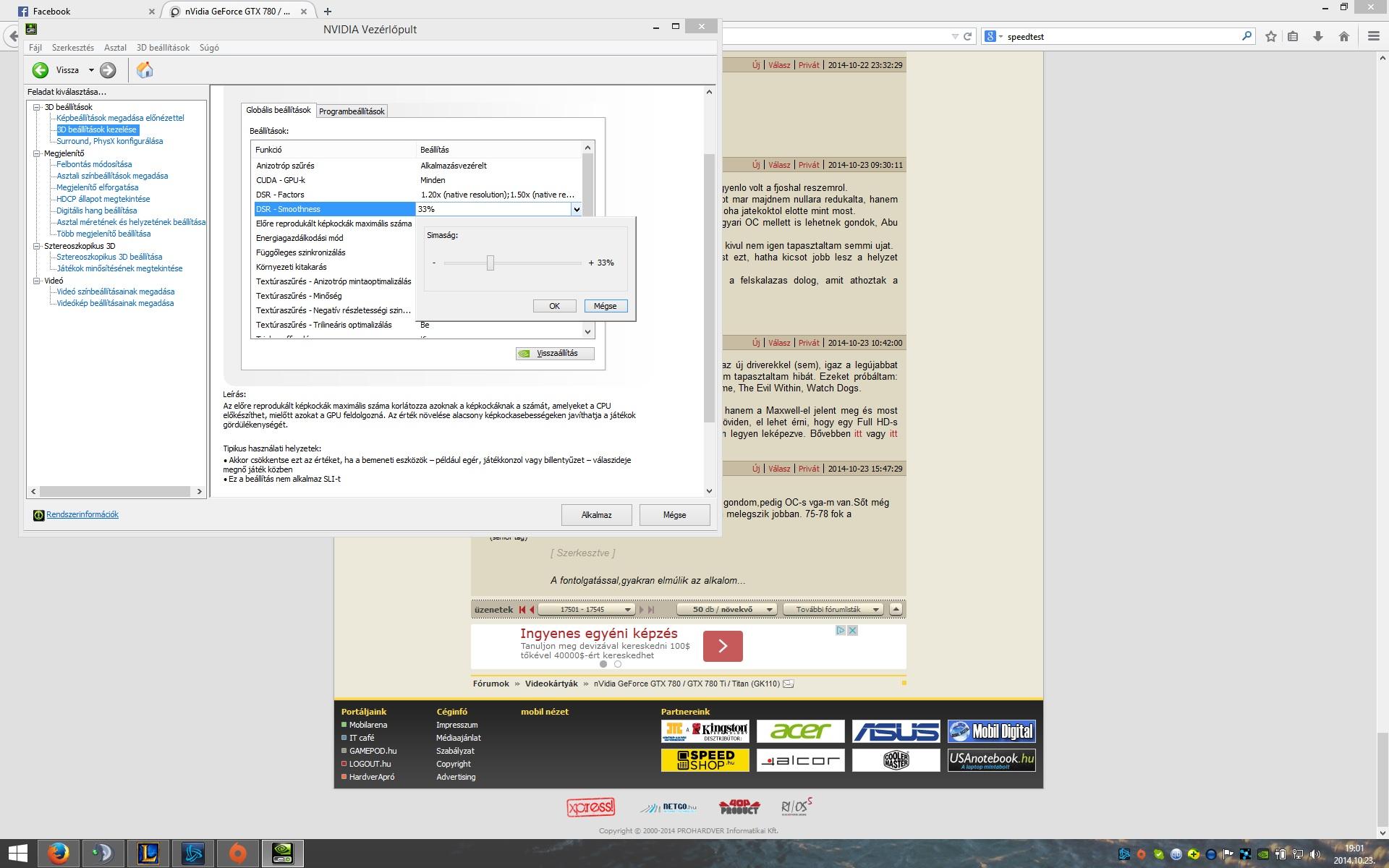Open the GAMEPOD.hu footer link
Image resolution: width=1389 pixels, height=868 pixels.
coord(373,751)
